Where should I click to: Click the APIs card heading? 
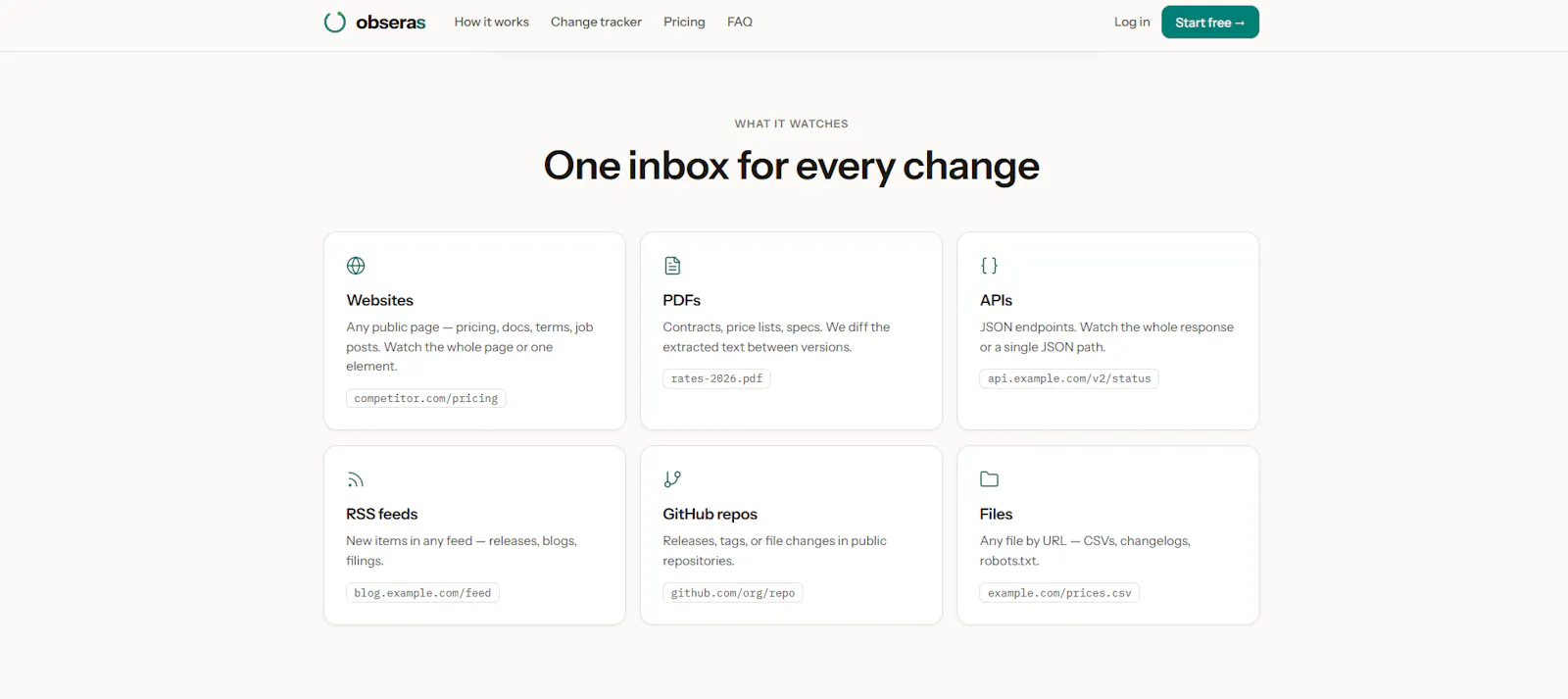[996, 300]
